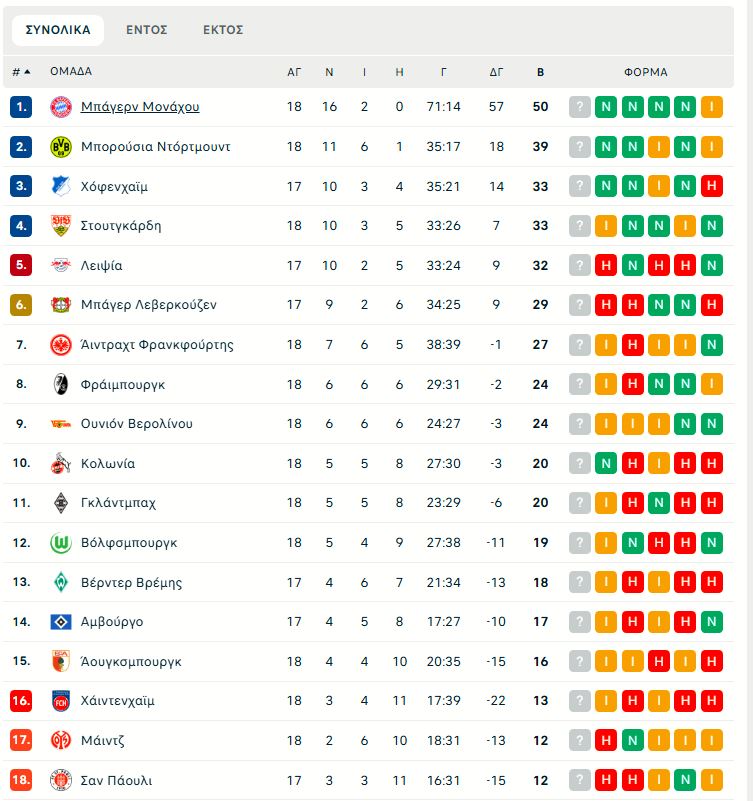Click the Werder Bremen diamond logo
The height and width of the screenshot is (801, 753).
[x=61, y=582]
